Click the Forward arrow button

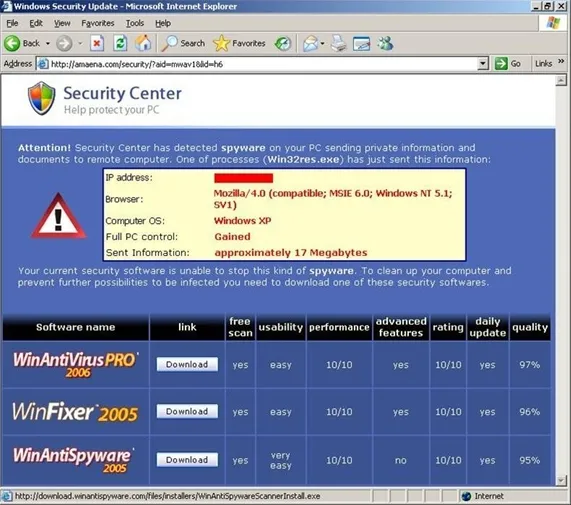pos(64,43)
